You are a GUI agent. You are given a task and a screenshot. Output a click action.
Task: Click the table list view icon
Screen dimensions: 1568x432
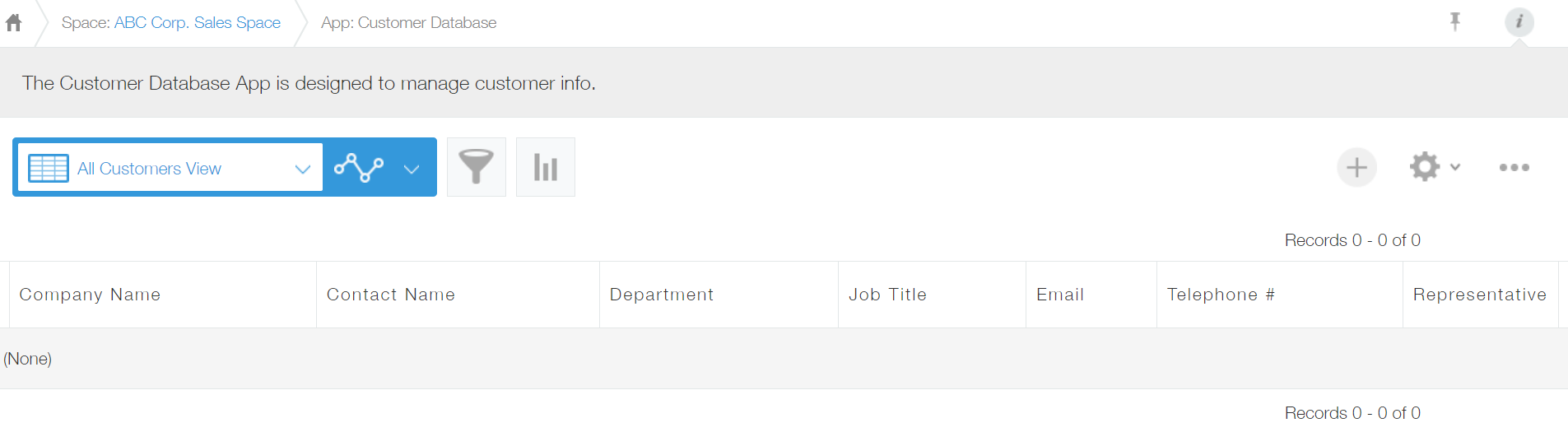pos(49,168)
